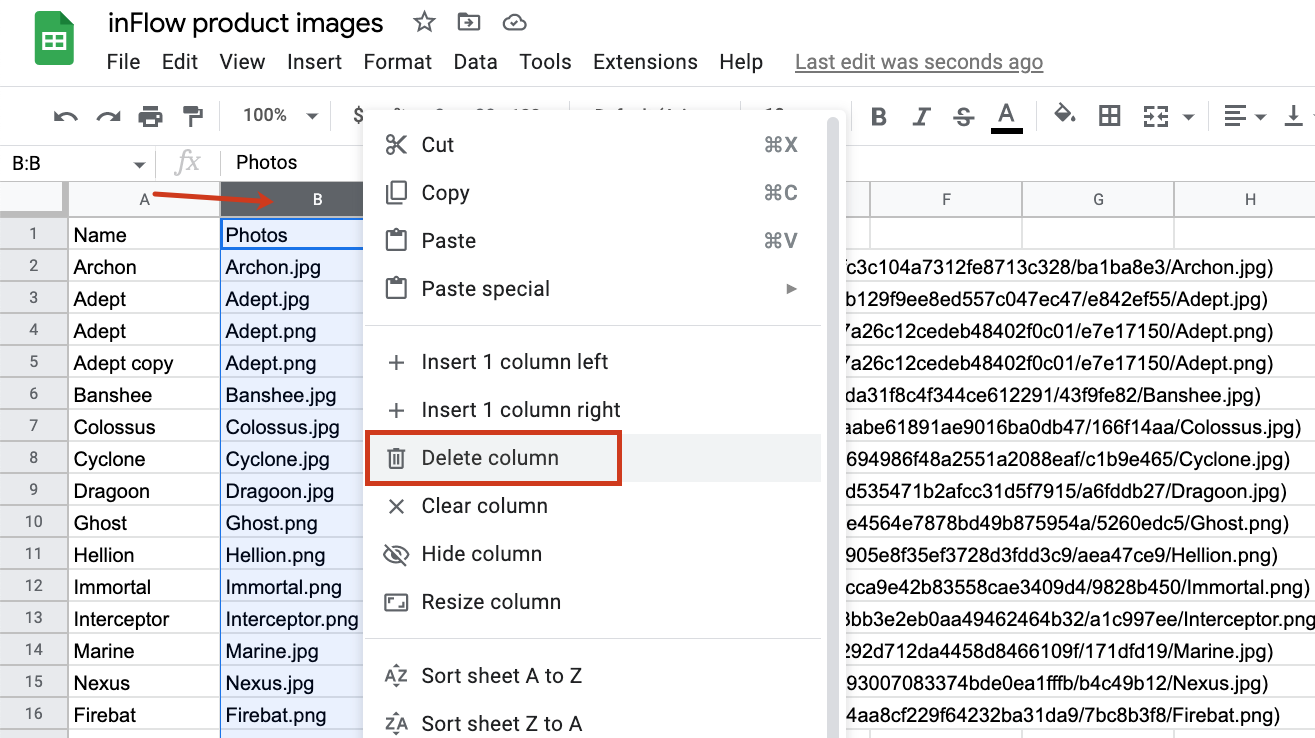Open the View menu
The width and height of the screenshot is (1315, 738).
coord(242,62)
